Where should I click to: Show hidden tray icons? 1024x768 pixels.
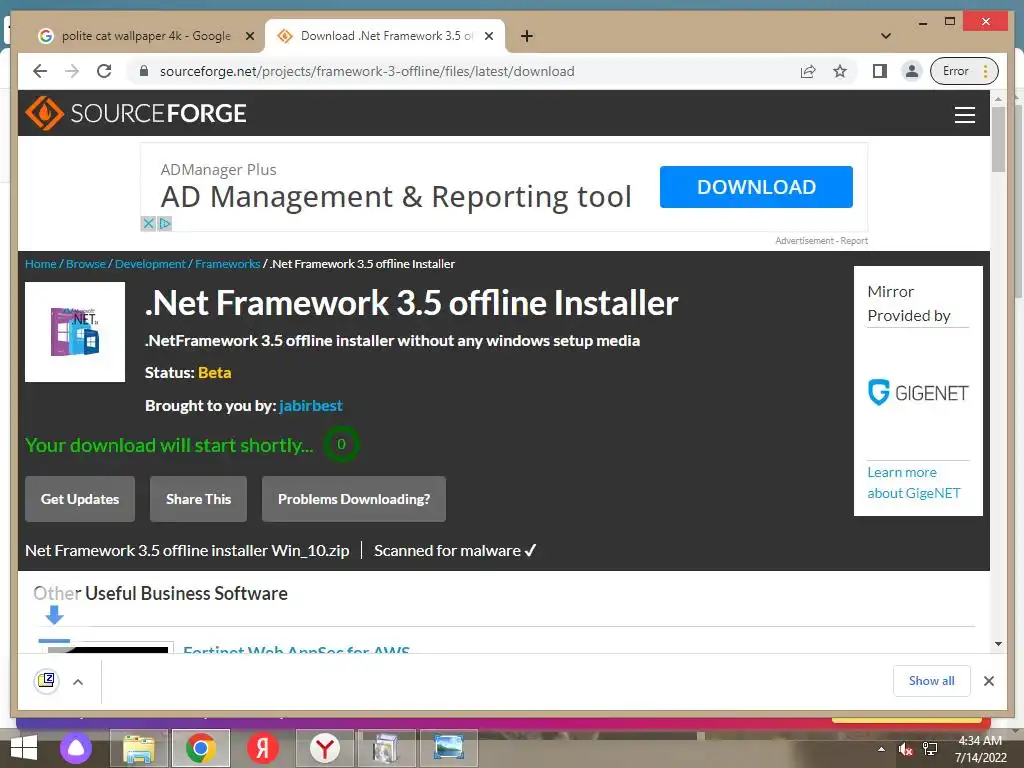click(881, 749)
